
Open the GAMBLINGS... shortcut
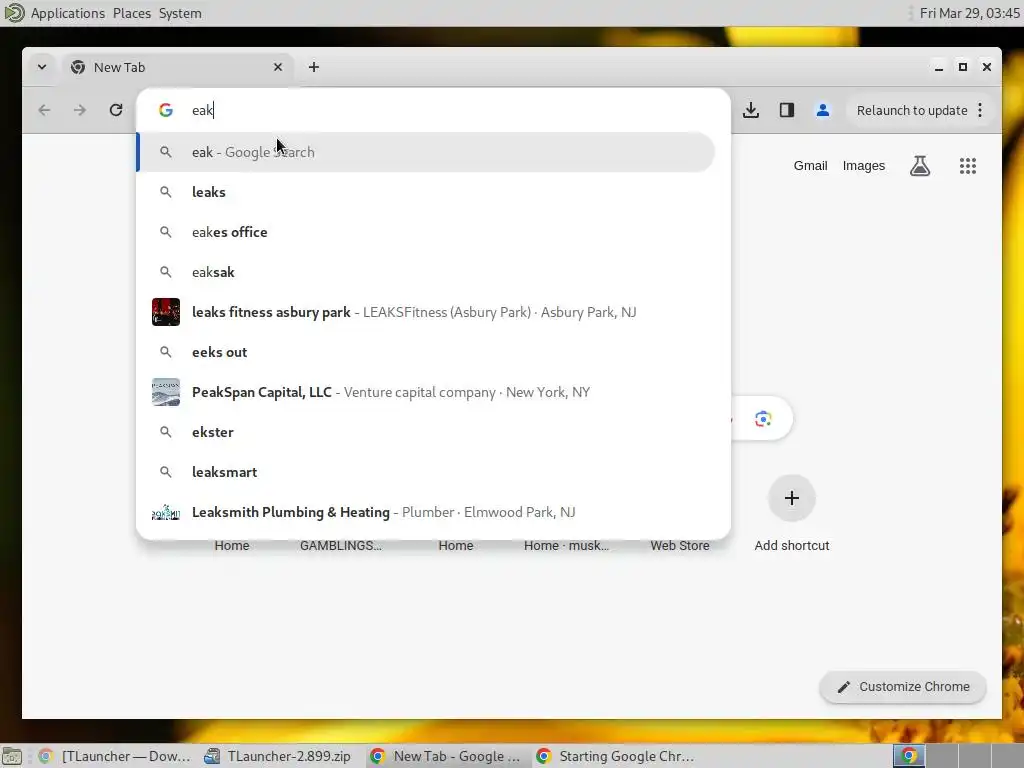(341, 545)
